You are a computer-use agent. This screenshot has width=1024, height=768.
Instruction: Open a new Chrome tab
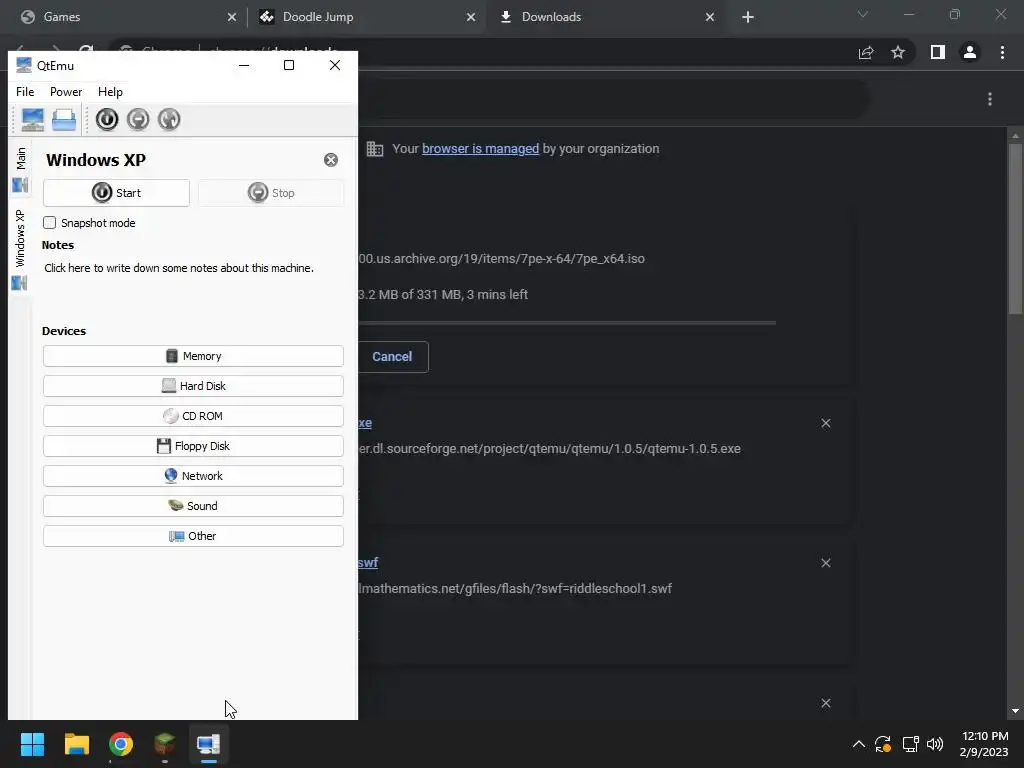pos(748,18)
